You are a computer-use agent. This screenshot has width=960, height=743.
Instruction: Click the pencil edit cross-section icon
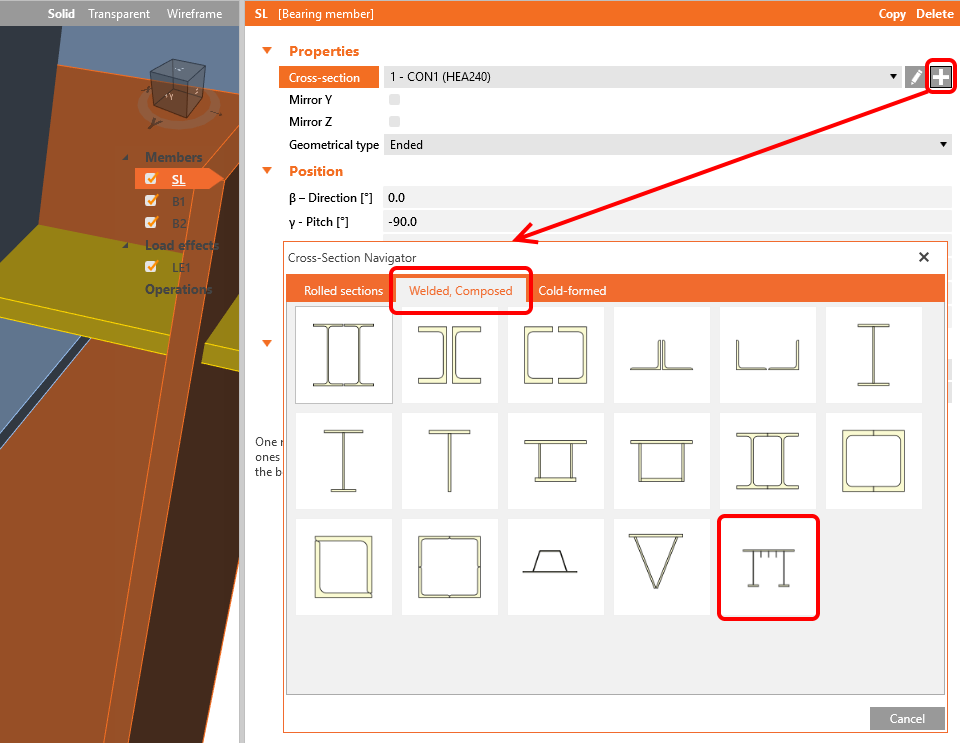pyautogui.click(x=915, y=77)
